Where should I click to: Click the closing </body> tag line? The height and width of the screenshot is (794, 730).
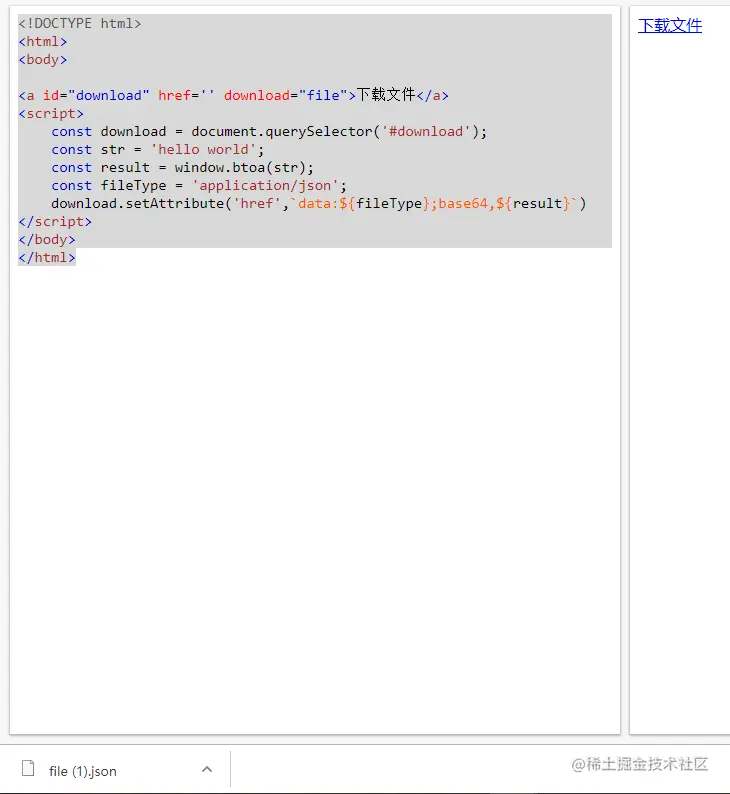(x=47, y=240)
